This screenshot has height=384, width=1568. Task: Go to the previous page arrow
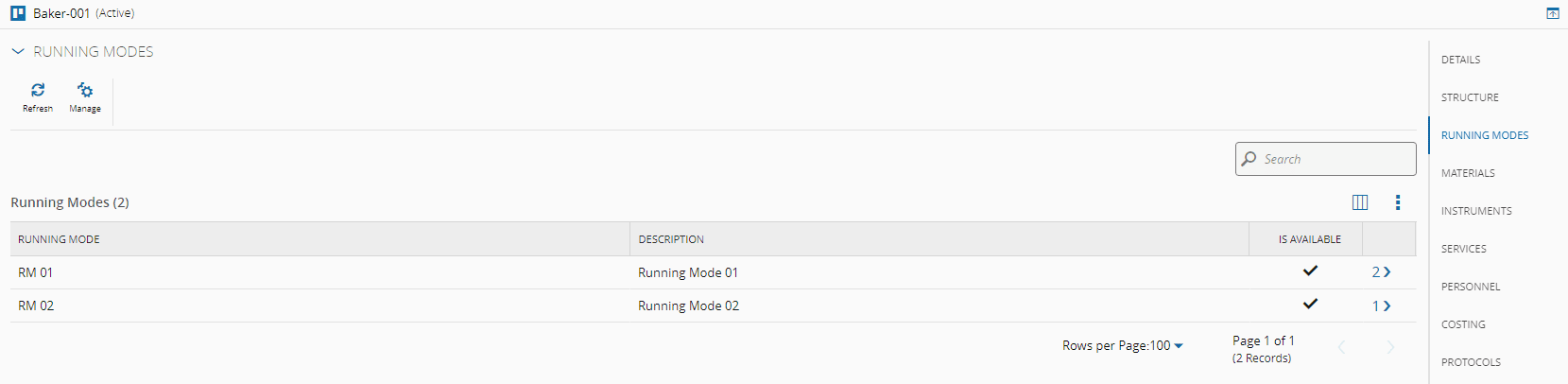click(x=1341, y=348)
